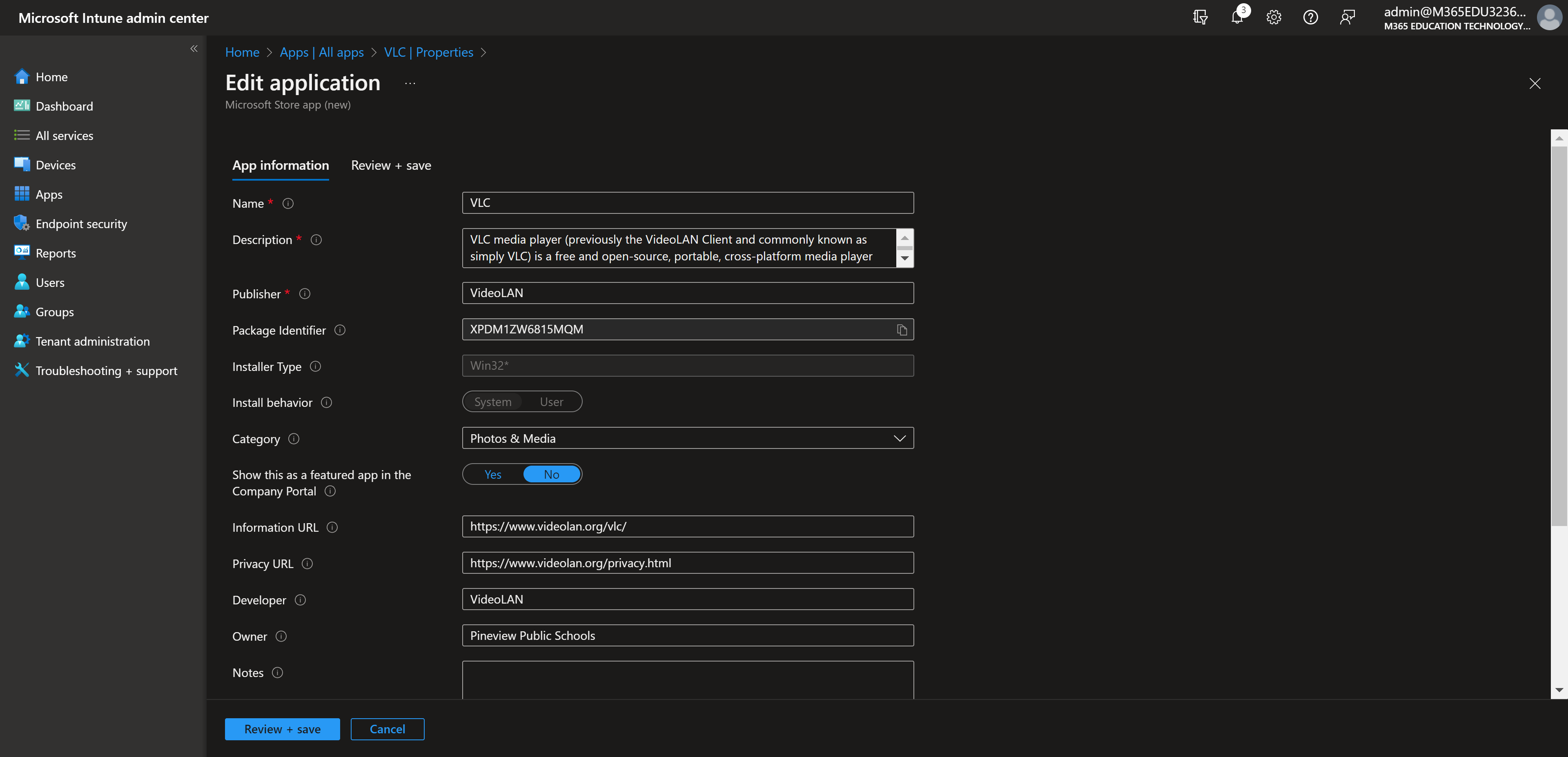The height and width of the screenshot is (757, 1568).
Task: Open the Category dropdown
Action: click(688, 438)
